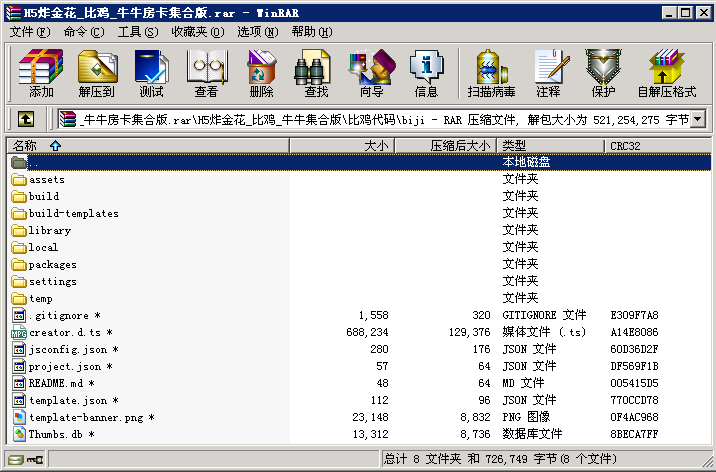Launch the 向导 (Wizard) tool
This screenshot has height=472, width=716.
pyautogui.click(x=371, y=73)
